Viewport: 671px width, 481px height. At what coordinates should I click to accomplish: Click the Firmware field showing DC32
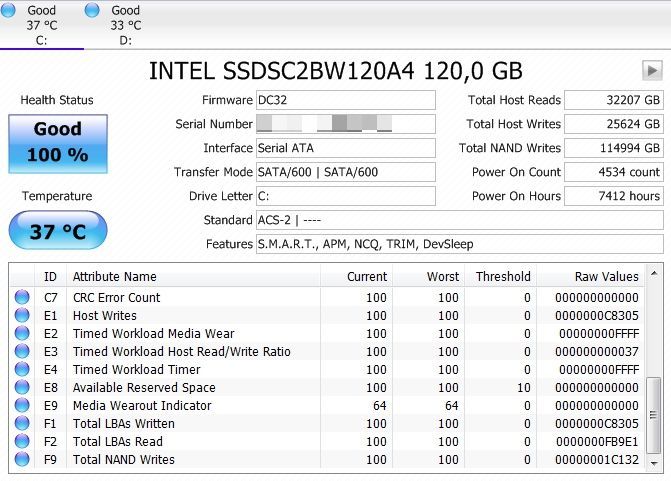(x=346, y=100)
